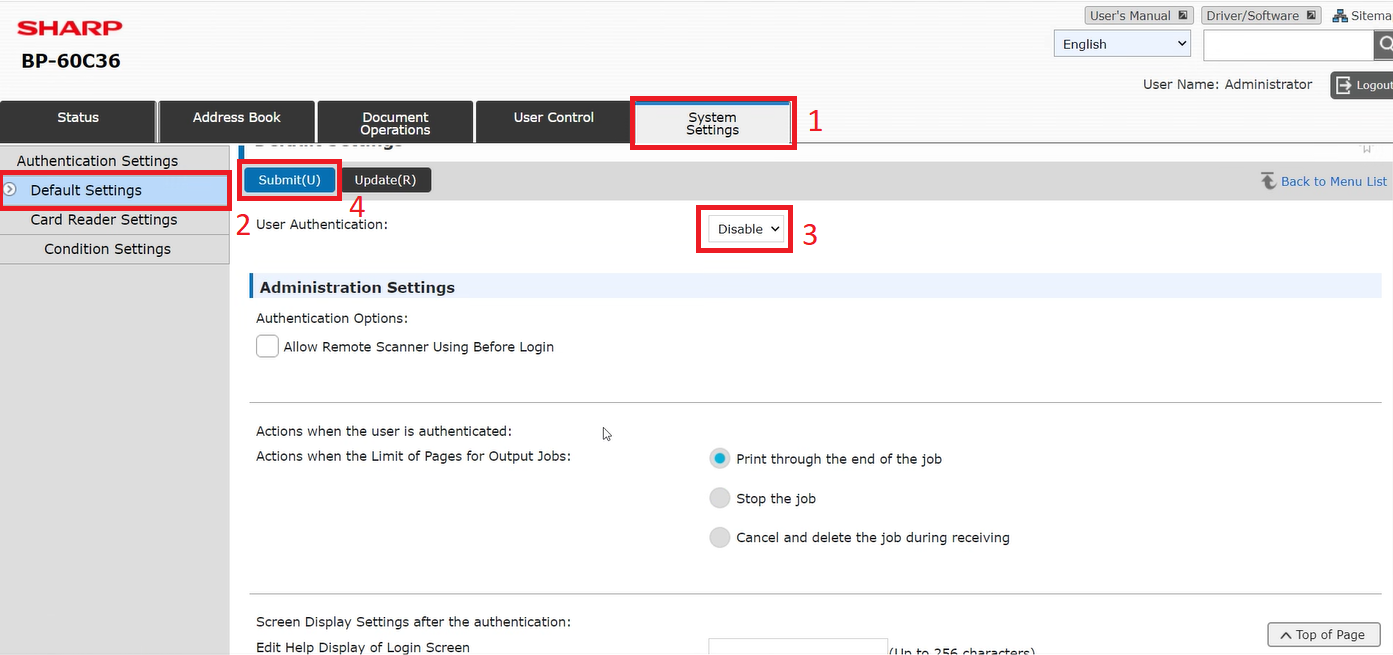Click the external-link icon on User's Manual
Viewport: 1393px width, 655px height.
click(1183, 14)
